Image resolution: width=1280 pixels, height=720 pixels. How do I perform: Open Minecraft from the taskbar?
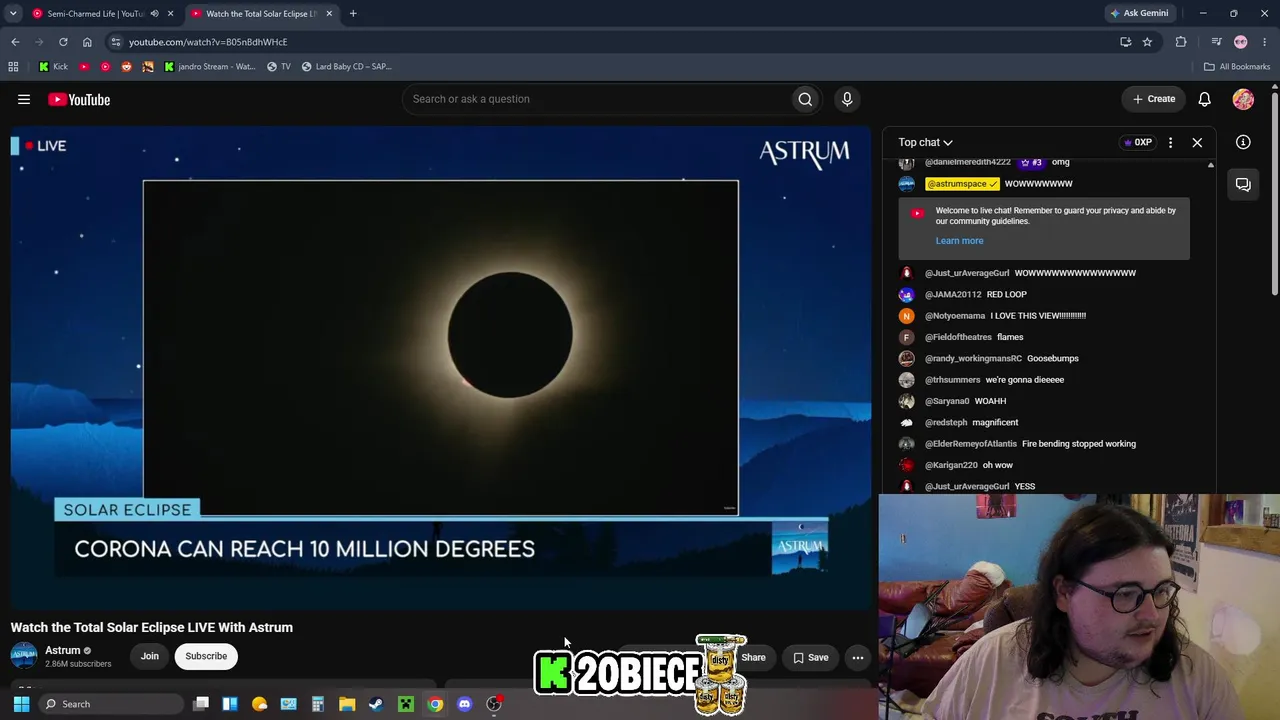click(406, 704)
